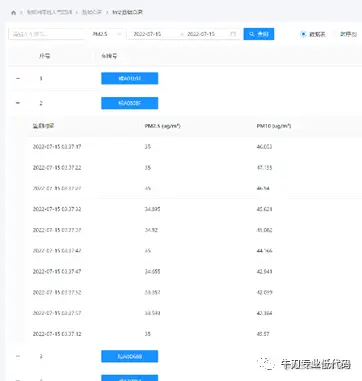Image resolution: width=362 pixels, height=381 pixels.
Task: Click license plate button in row 2
Action: 130,103
